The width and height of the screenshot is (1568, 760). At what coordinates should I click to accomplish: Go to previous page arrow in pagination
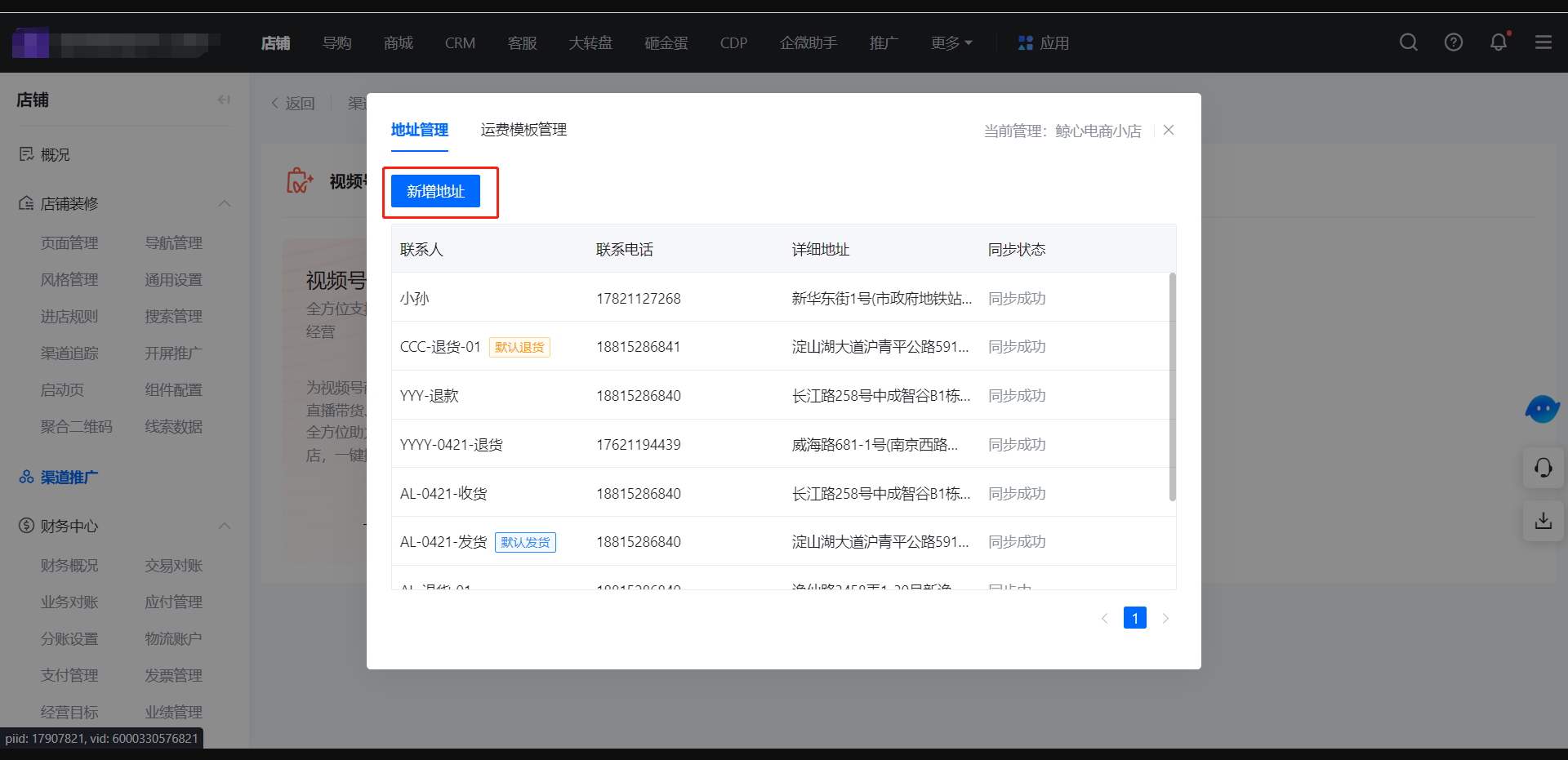(x=1104, y=618)
